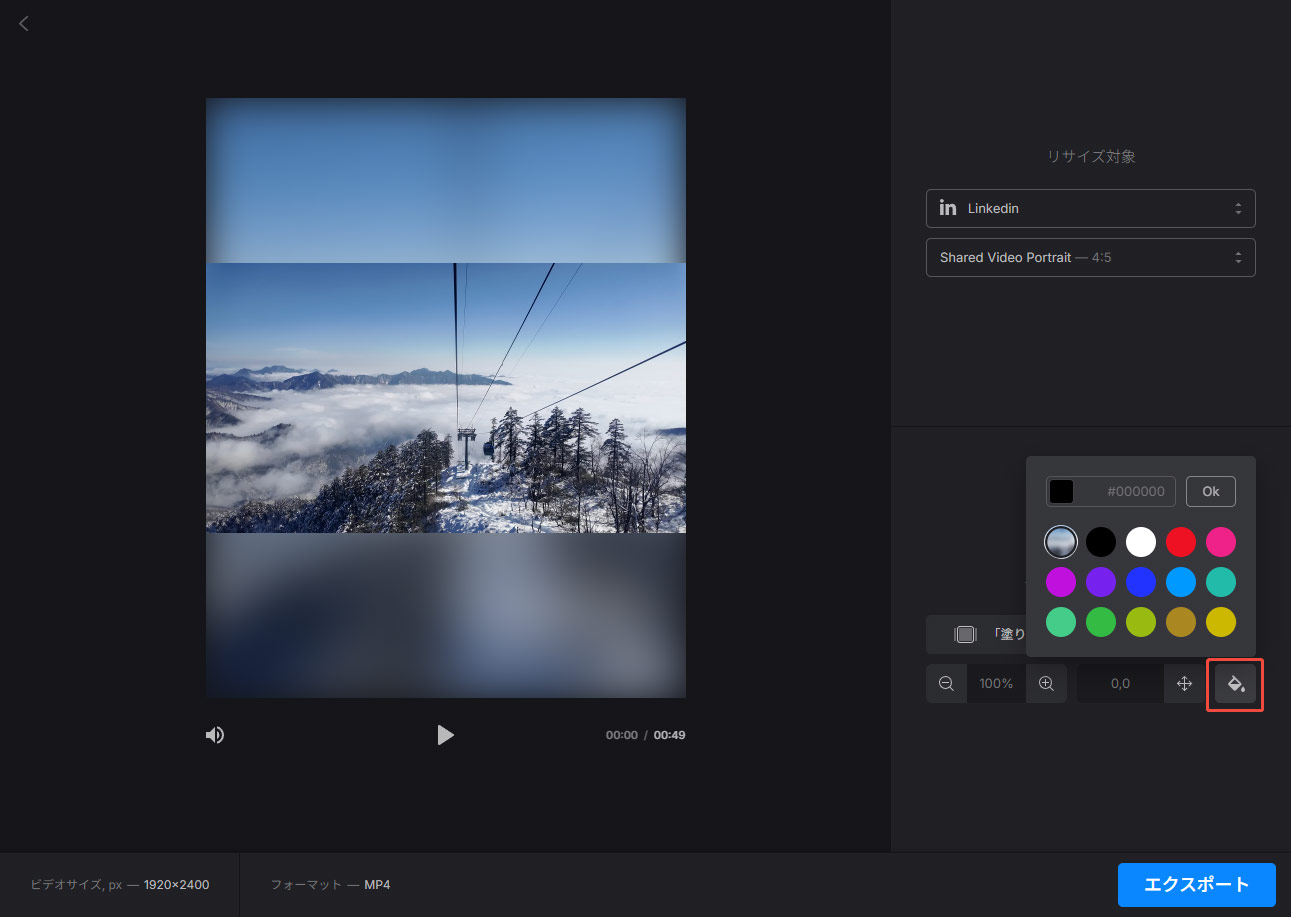Click the 0,0 position field
Viewport: 1291px width, 917px height.
[x=1120, y=684]
